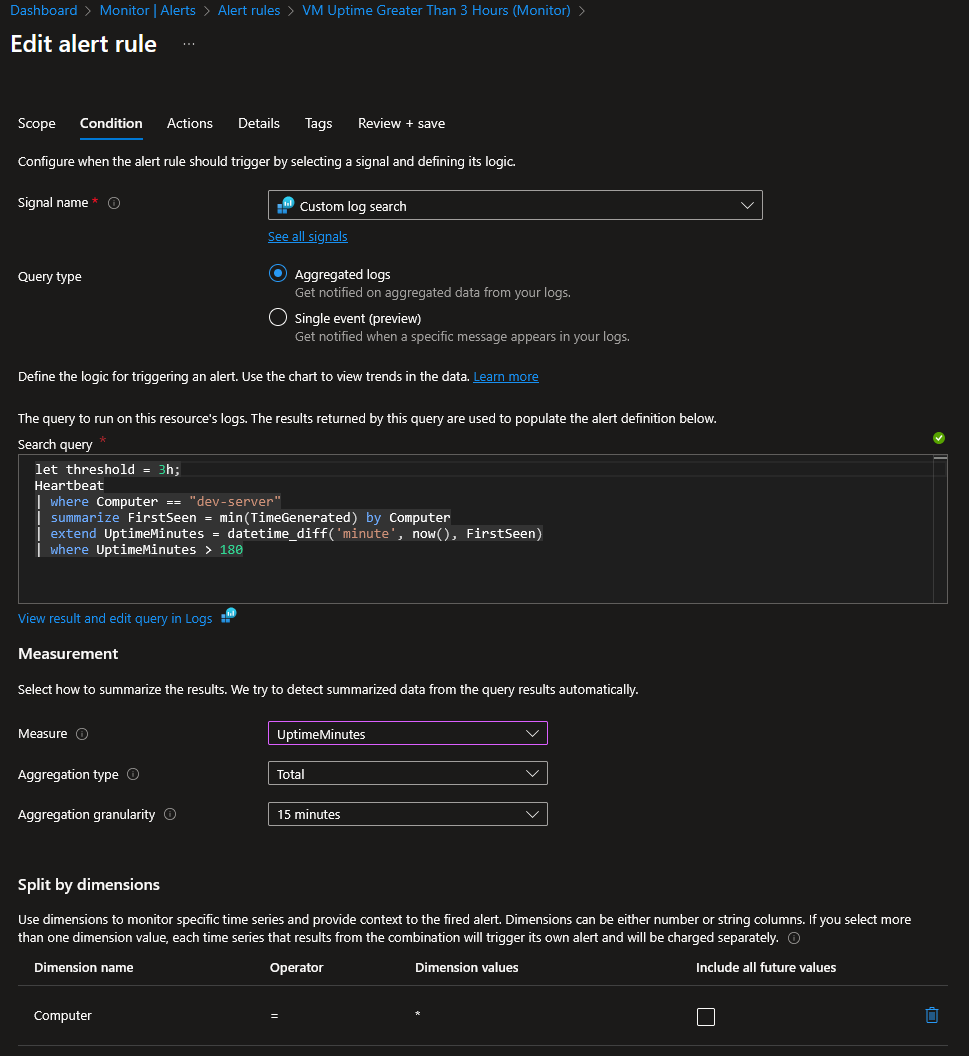969x1056 pixels.
Task: Click the Logs icon beside View result link
Action: pos(229,616)
